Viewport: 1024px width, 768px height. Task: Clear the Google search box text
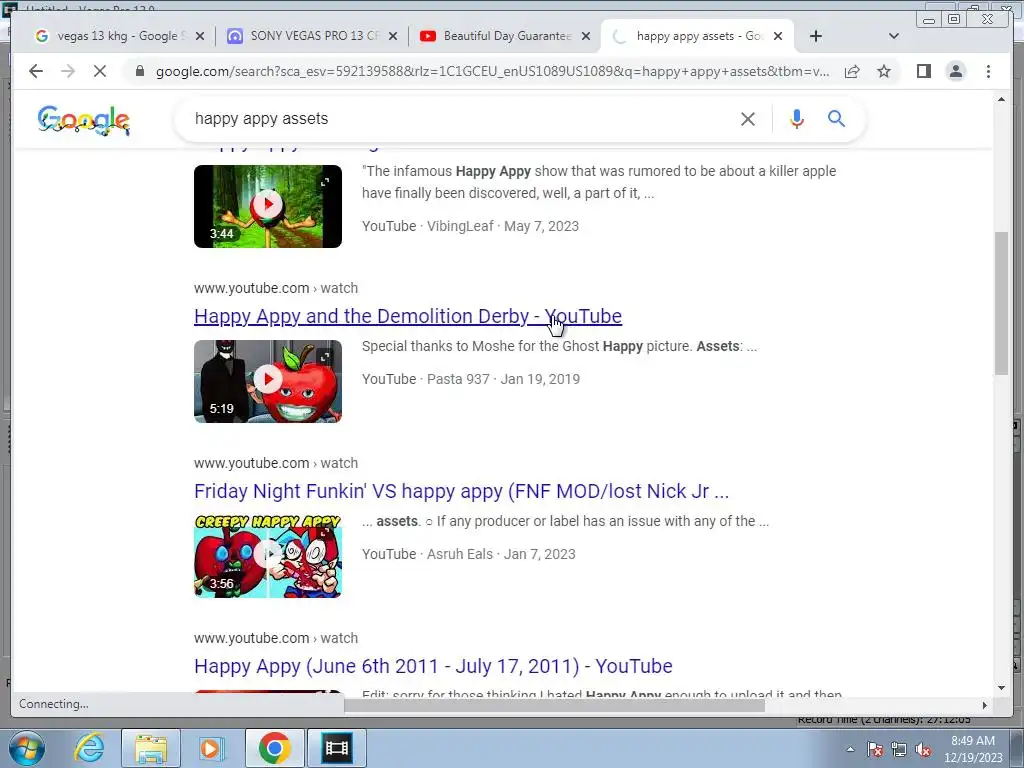pyautogui.click(x=748, y=119)
